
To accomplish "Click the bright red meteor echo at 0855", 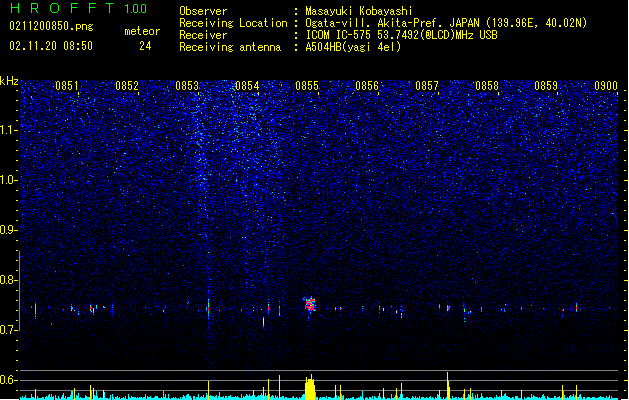I will point(310,305).
